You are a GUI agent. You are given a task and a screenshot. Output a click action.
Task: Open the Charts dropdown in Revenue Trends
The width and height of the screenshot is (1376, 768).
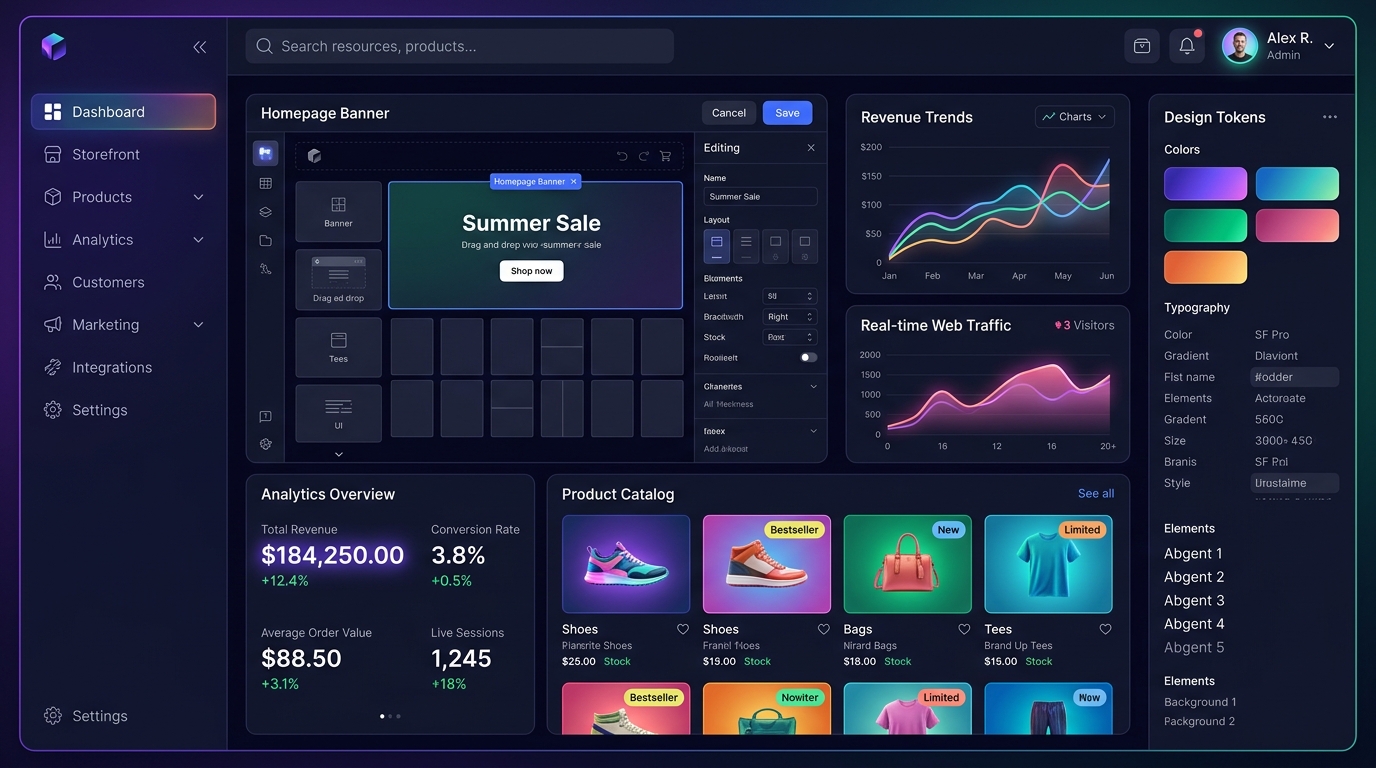point(1075,117)
